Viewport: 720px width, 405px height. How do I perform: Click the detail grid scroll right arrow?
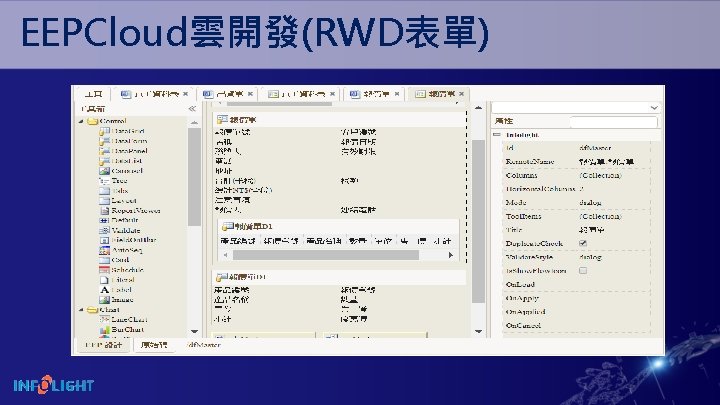(x=450, y=255)
